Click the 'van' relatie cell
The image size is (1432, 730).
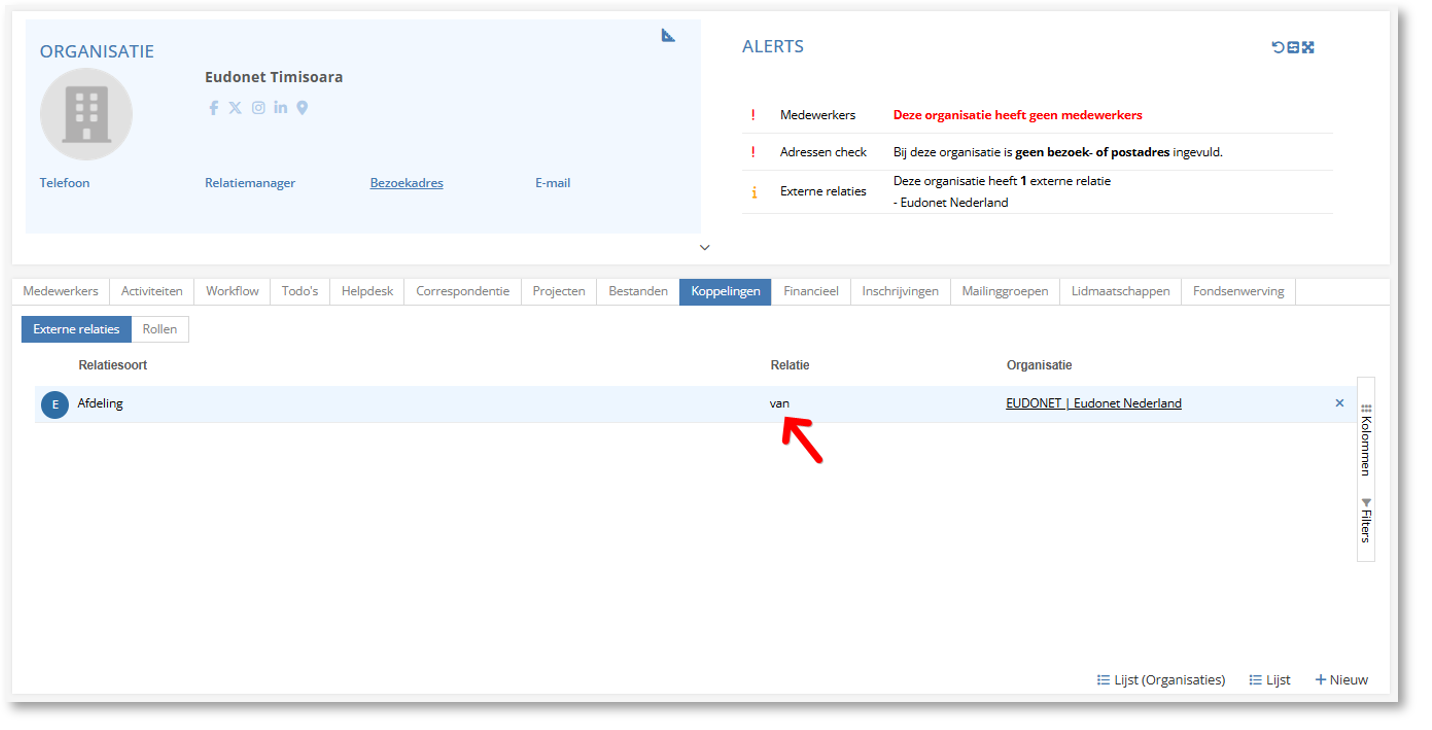pyautogui.click(x=780, y=404)
